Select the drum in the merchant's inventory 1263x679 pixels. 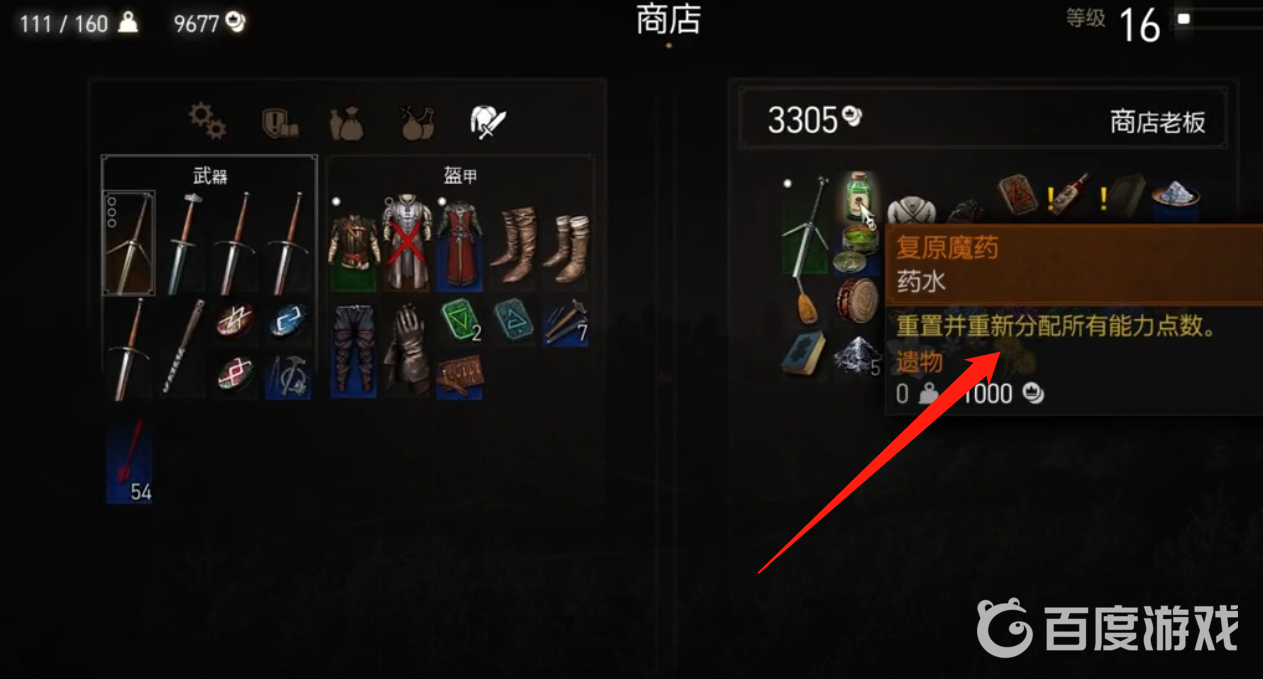click(x=857, y=299)
